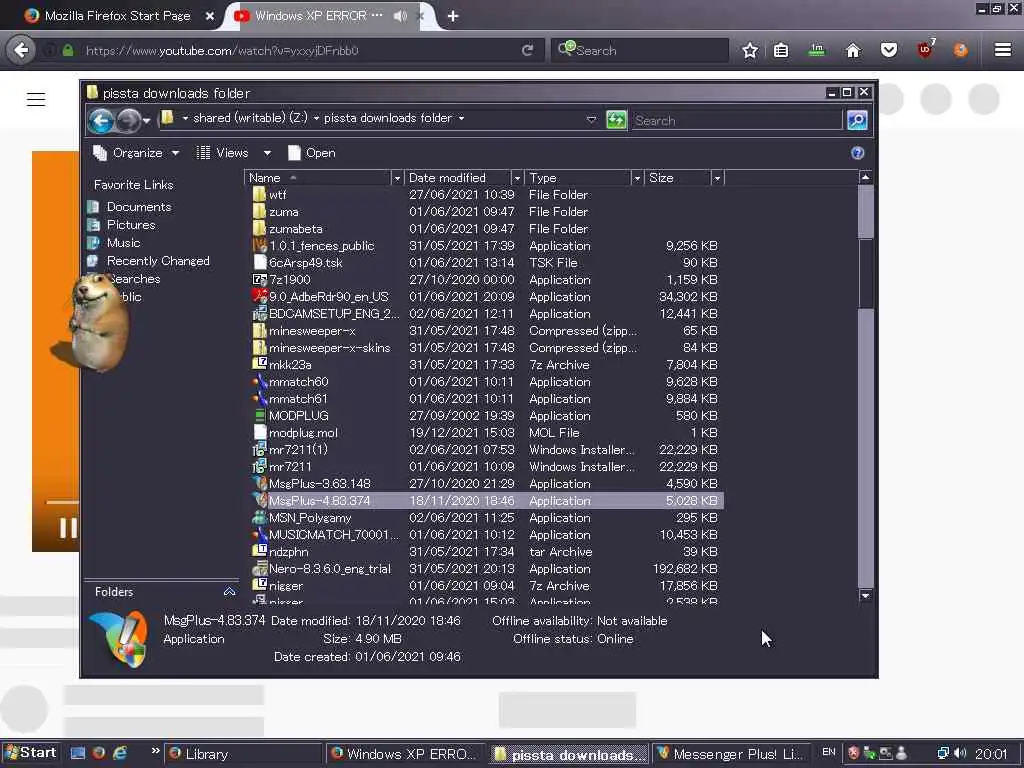
Task: Expand recent pages arrow beside Forward button
Action: click(146, 121)
